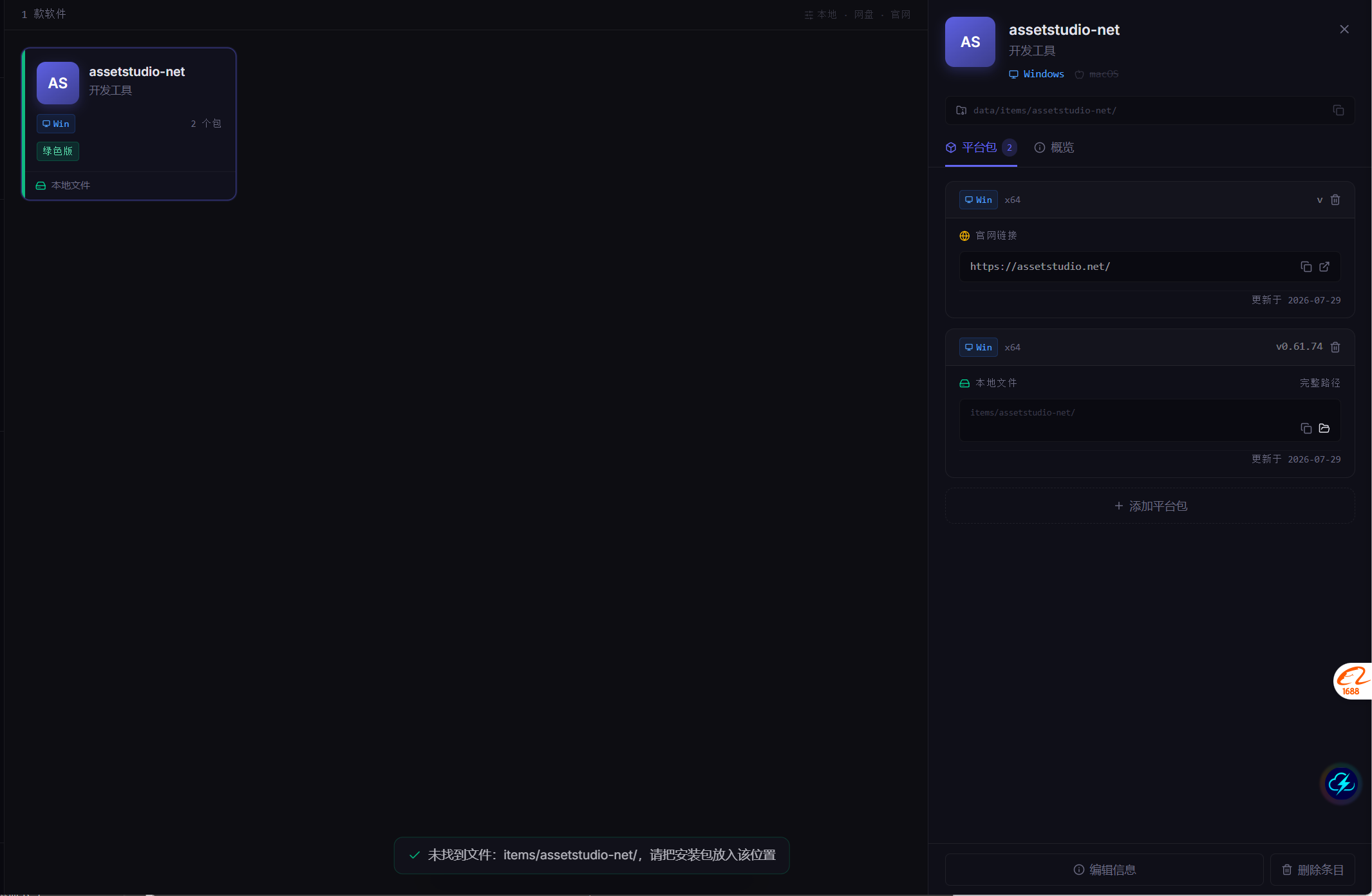Screen dimensions: 1372x896
Task: Click the v0.61.74 version label
Action: pyautogui.click(x=1299, y=347)
